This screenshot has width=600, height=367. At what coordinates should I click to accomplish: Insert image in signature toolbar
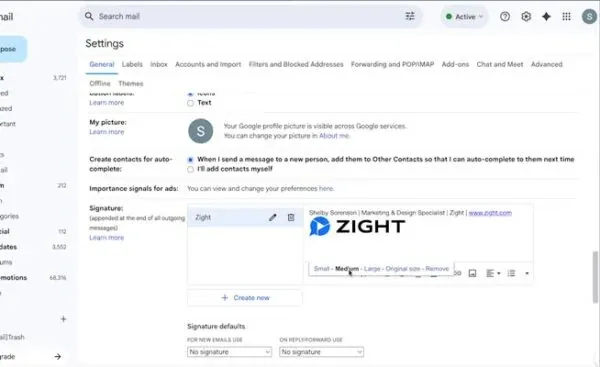pos(473,273)
